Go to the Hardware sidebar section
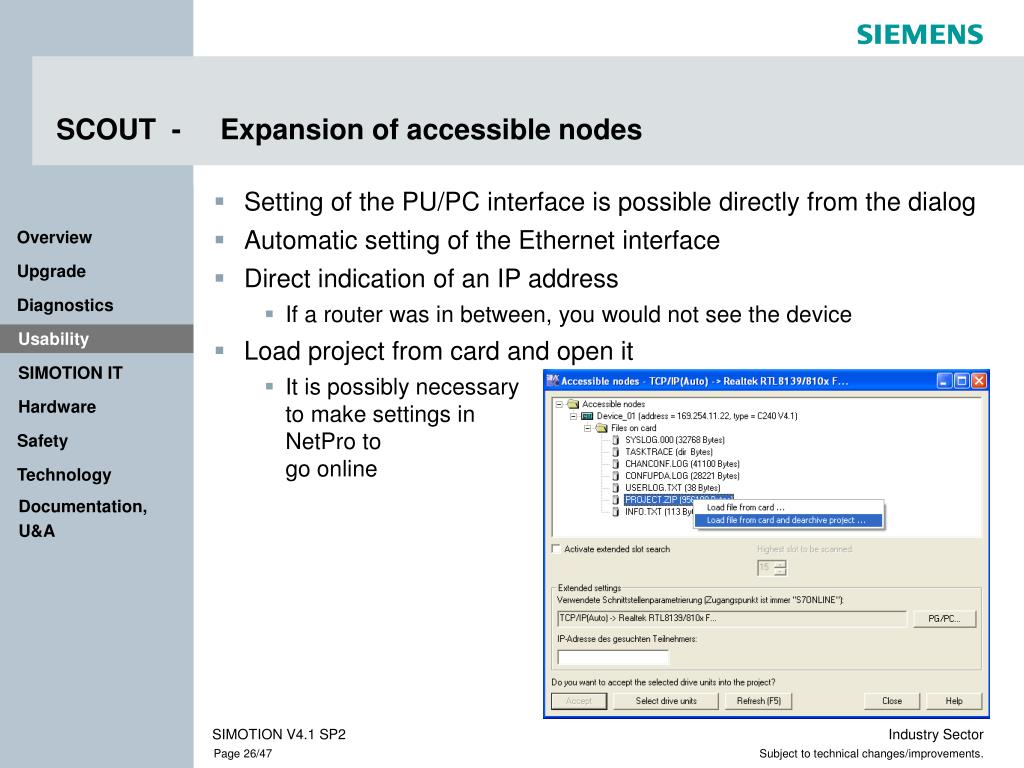This screenshot has width=1024, height=768. coord(57,407)
